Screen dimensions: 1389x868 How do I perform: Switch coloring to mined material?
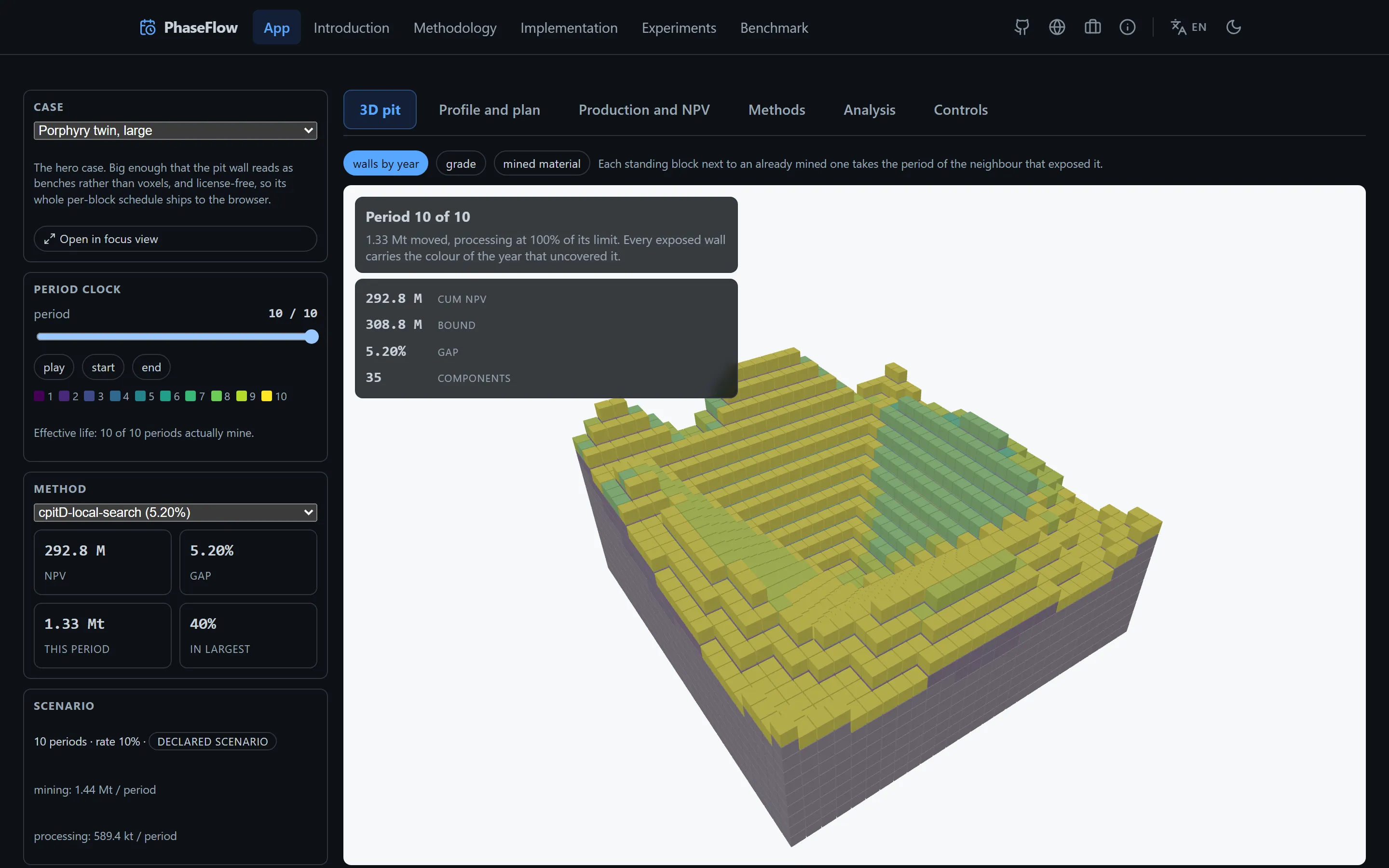[x=541, y=163]
